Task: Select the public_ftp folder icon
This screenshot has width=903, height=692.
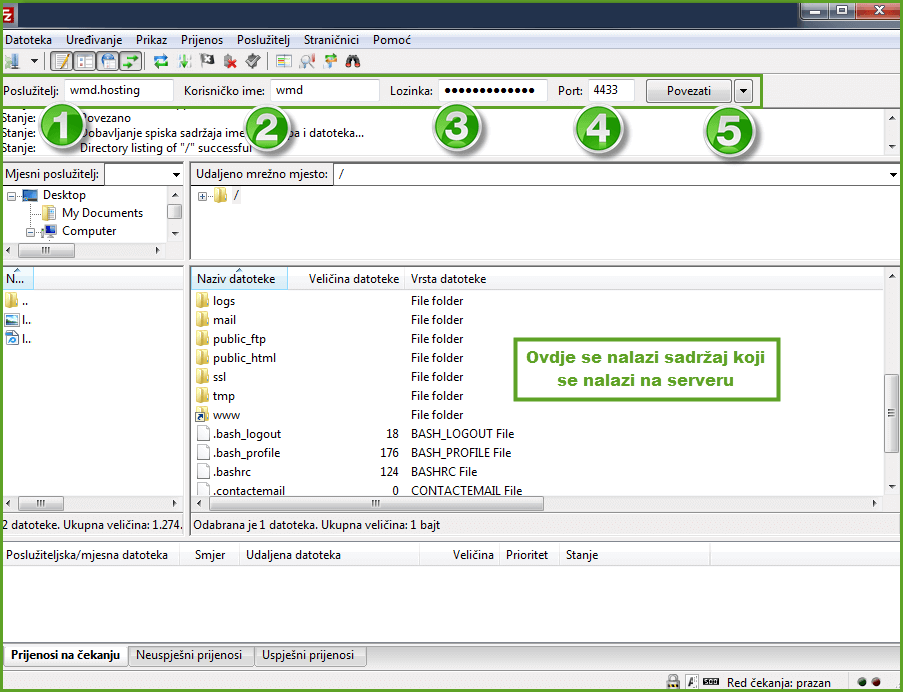Action: click(x=202, y=339)
